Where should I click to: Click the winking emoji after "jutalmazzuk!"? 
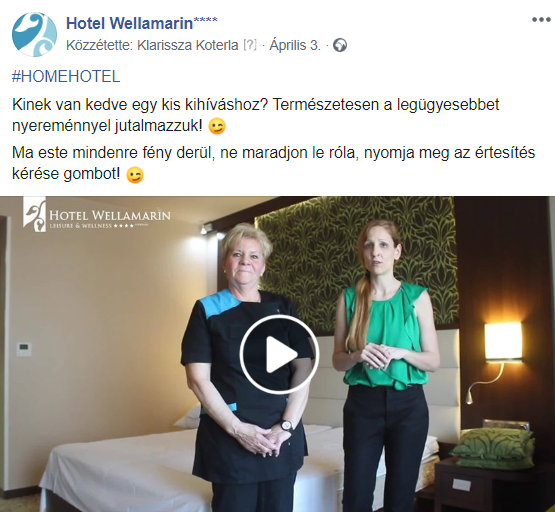click(x=217, y=126)
